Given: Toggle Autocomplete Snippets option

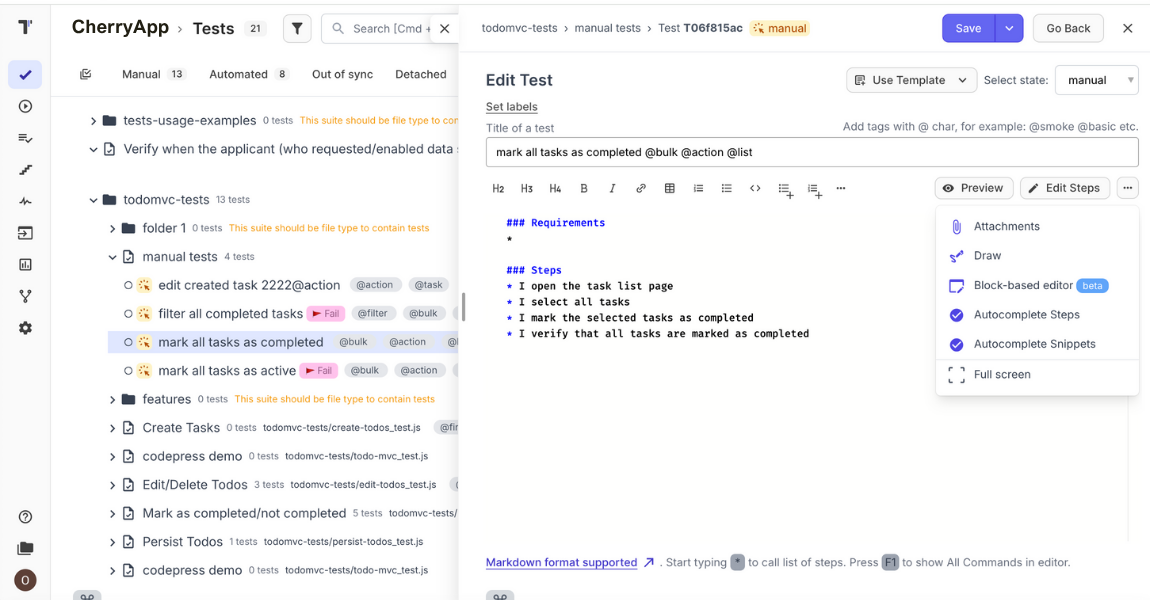Looking at the screenshot, I should click(x=1034, y=344).
